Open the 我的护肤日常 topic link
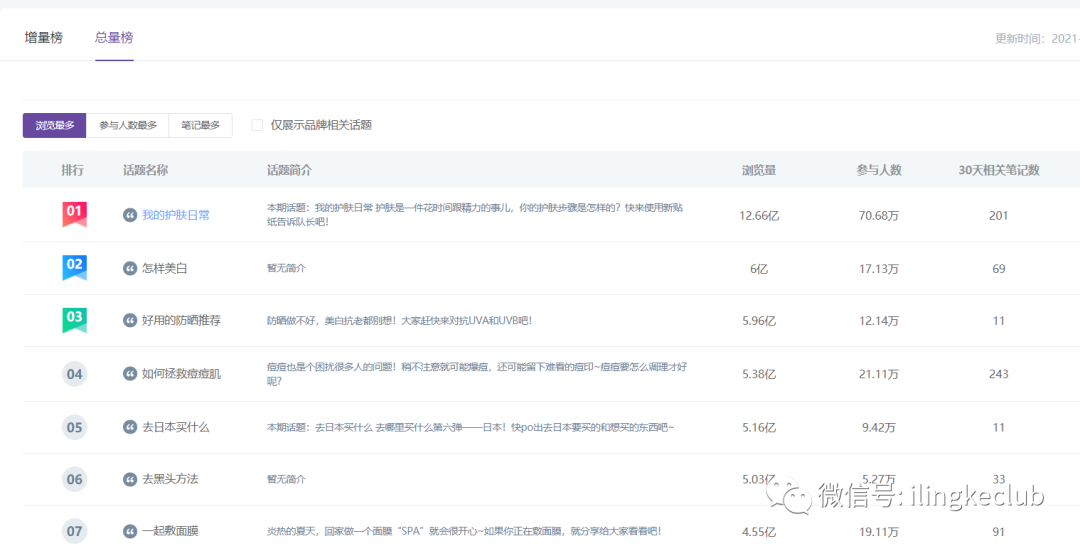 (x=176, y=216)
